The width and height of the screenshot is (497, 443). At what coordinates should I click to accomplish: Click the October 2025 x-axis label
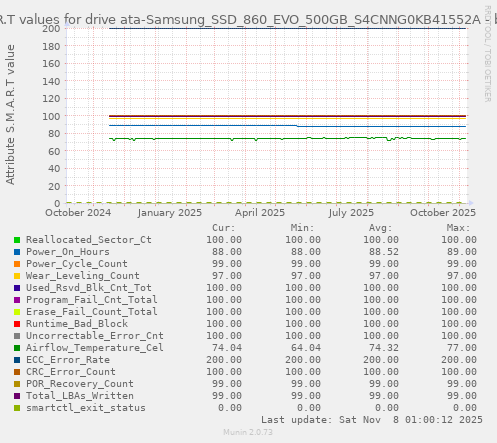coord(443,213)
